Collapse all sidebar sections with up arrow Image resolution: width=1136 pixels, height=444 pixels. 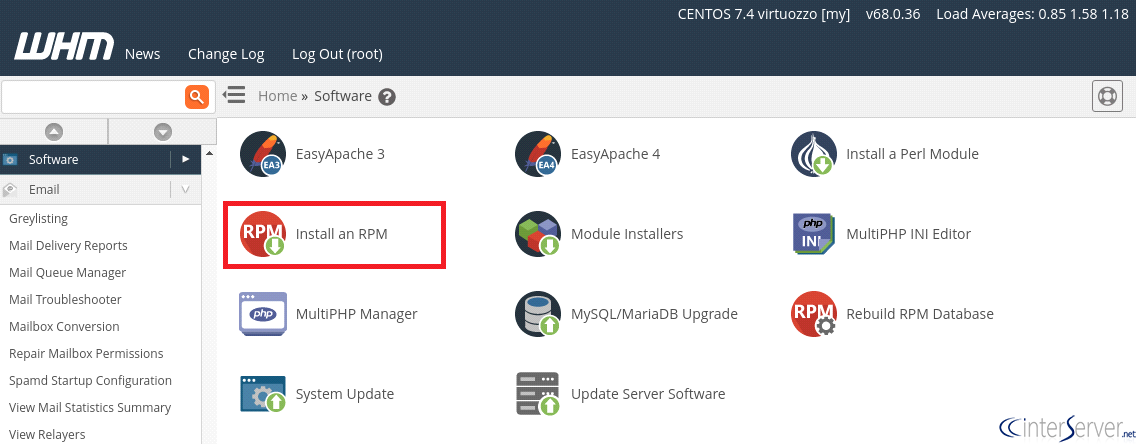pos(54,132)
